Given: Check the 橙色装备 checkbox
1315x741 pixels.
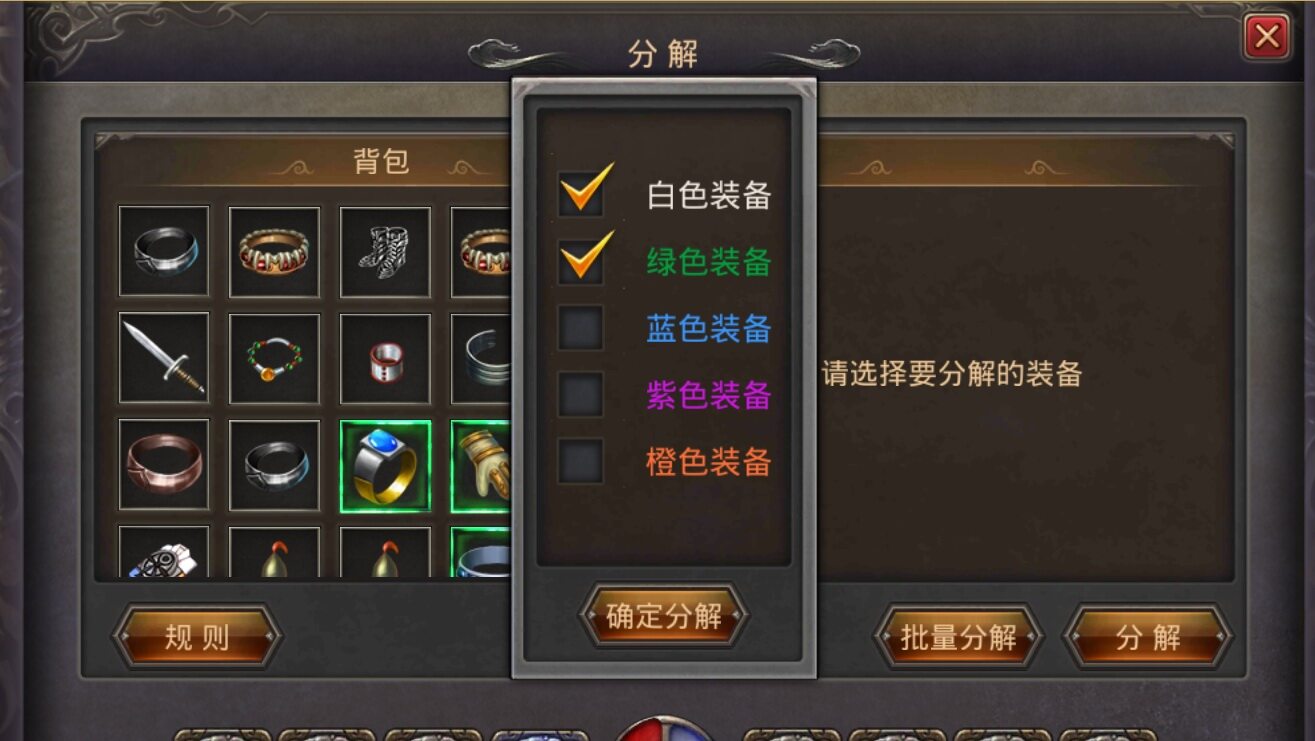Looking at the screenshot, I should 581,461.
